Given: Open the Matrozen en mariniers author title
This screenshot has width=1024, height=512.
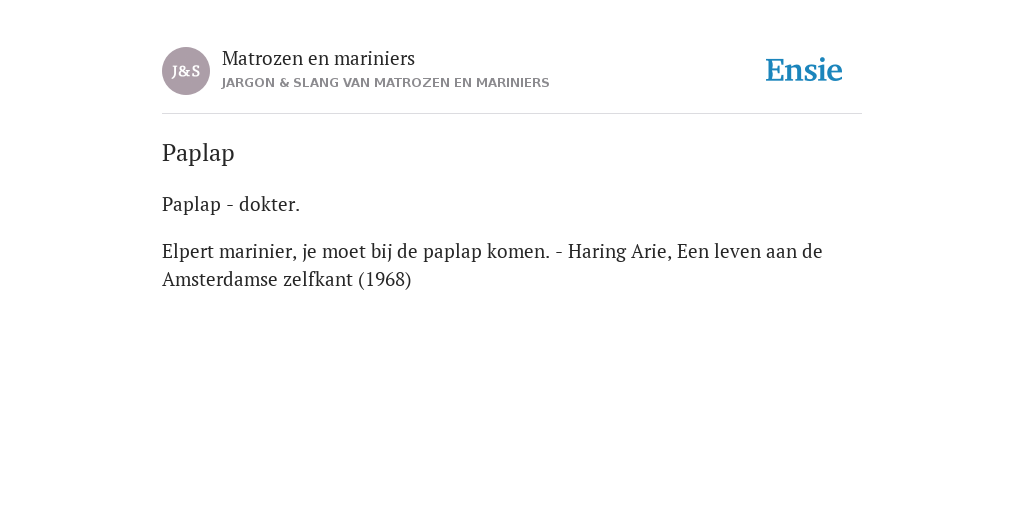Looking at the screenshot, I should point(318,58).
